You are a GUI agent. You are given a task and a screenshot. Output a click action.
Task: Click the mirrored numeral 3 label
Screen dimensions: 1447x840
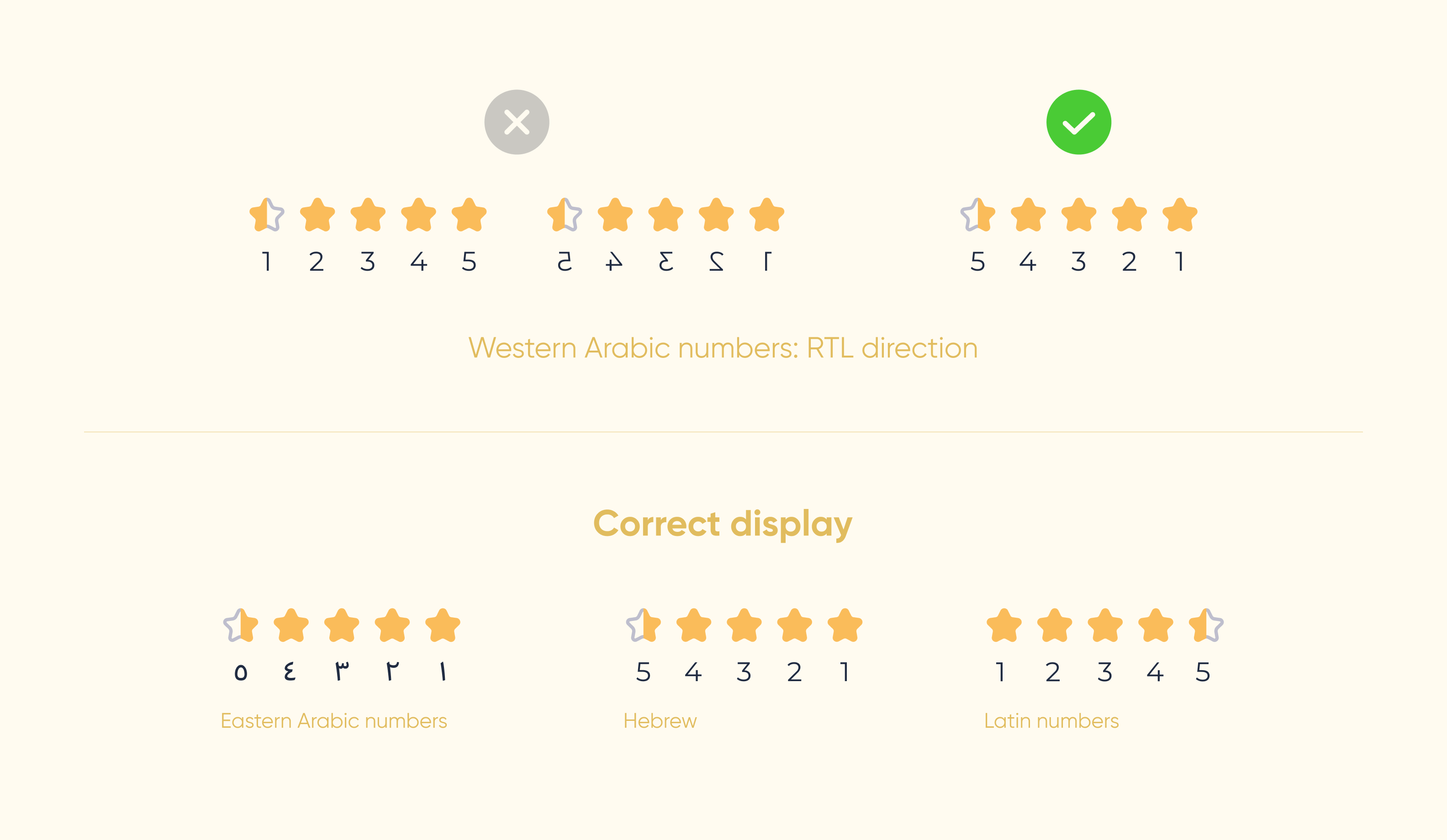pos(665,262)
